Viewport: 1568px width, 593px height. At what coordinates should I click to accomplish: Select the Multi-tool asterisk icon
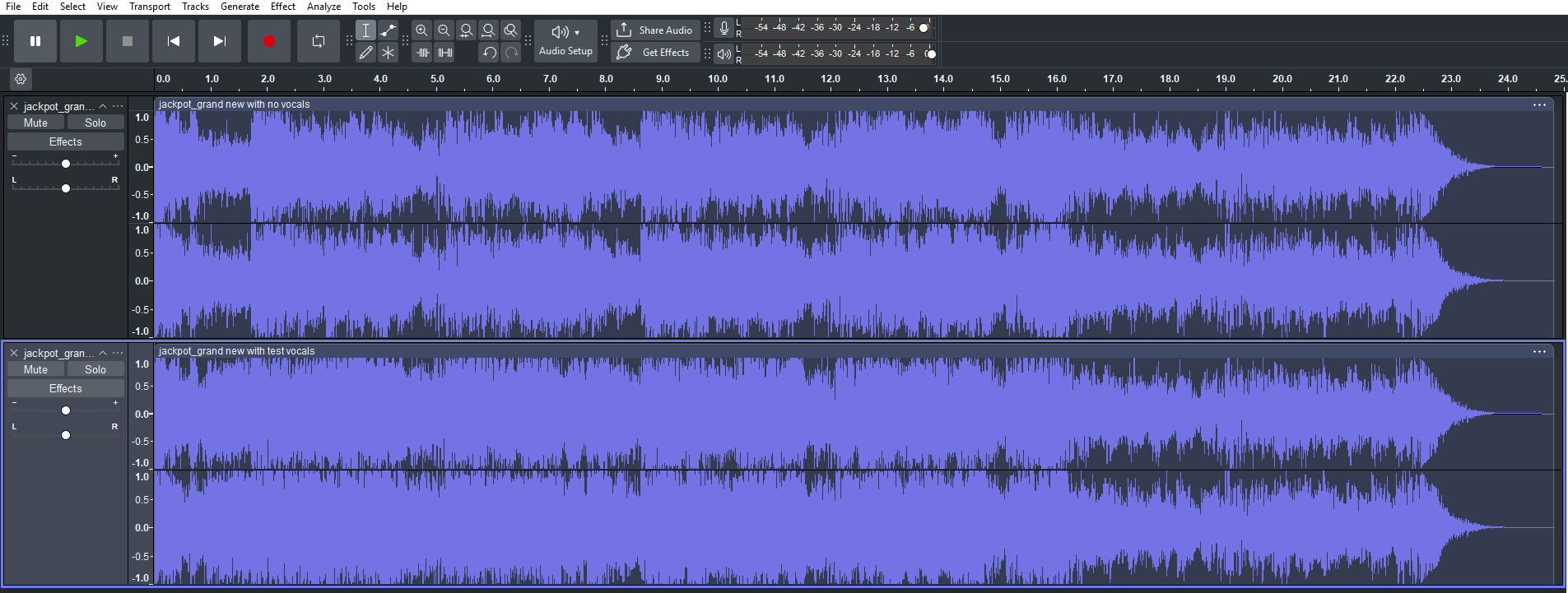point(388,53)
